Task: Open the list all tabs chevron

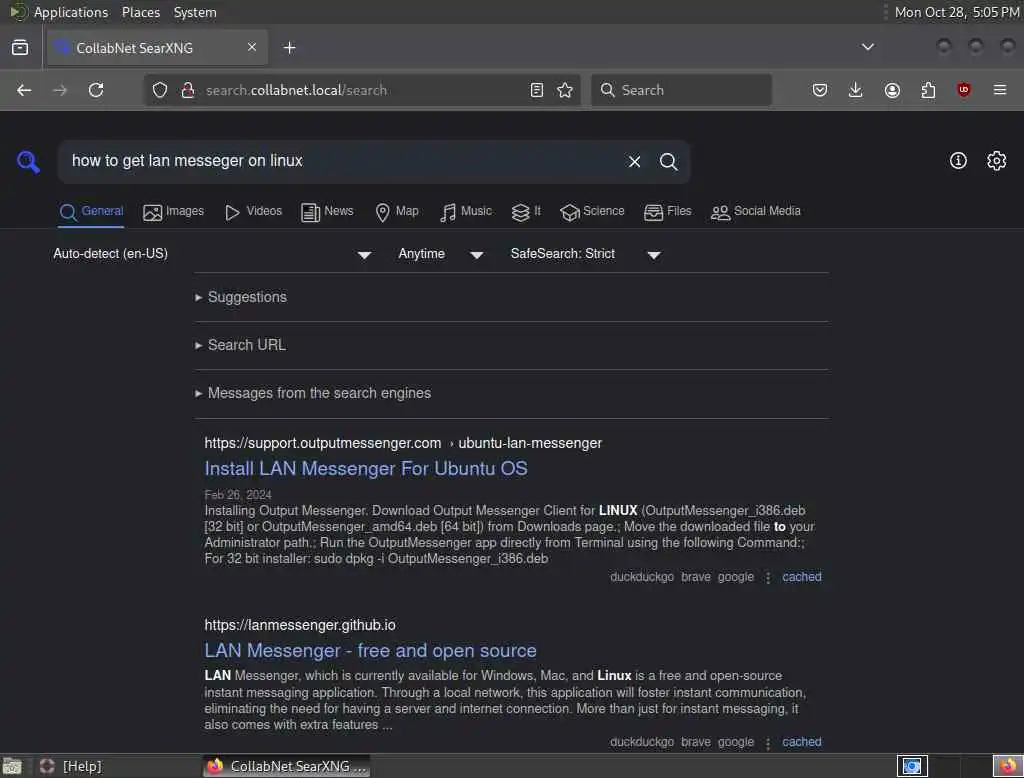Action: [x=868, y=47]
